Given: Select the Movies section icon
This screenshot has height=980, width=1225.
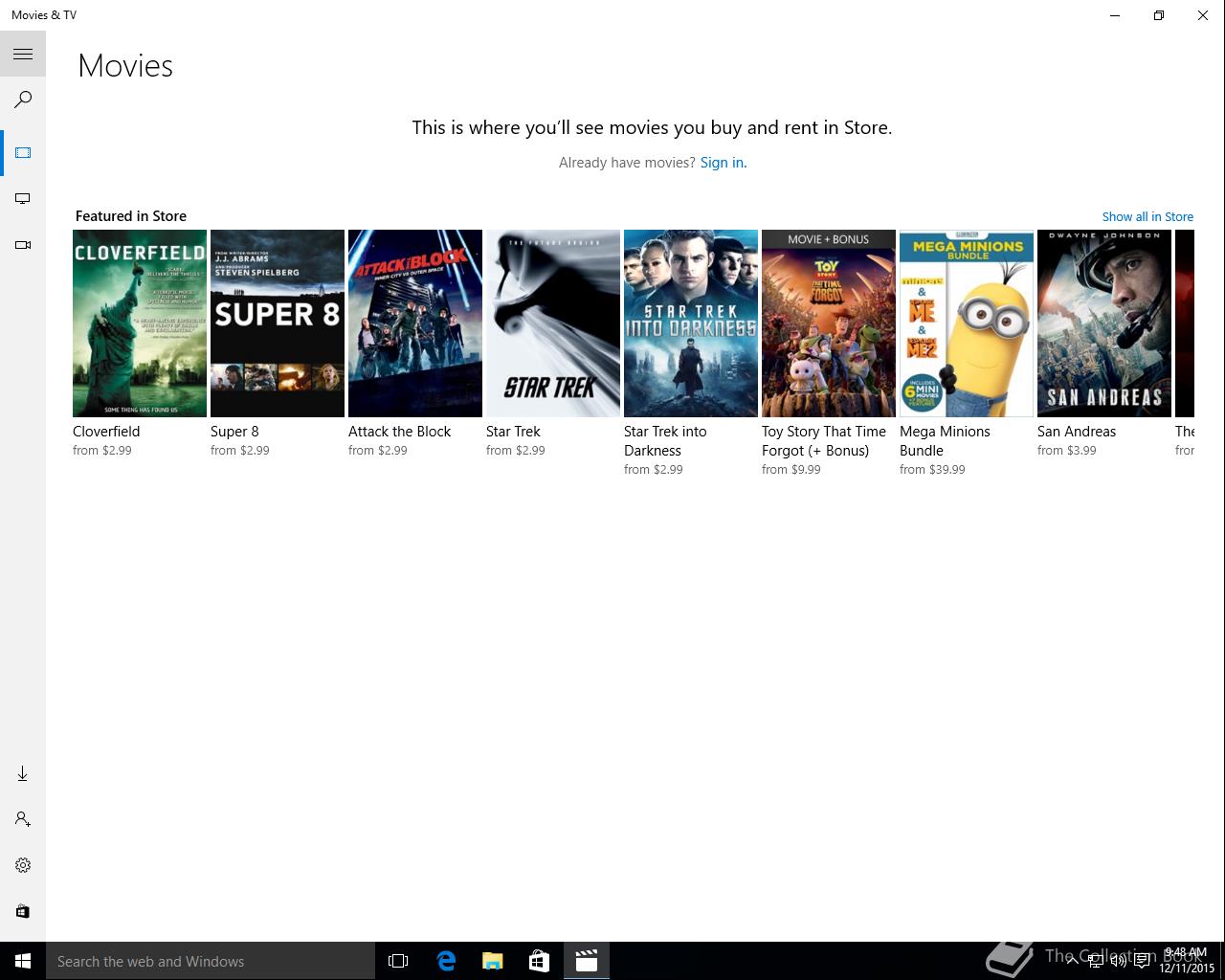Looking at the screenshot, I should coord(23,153).
